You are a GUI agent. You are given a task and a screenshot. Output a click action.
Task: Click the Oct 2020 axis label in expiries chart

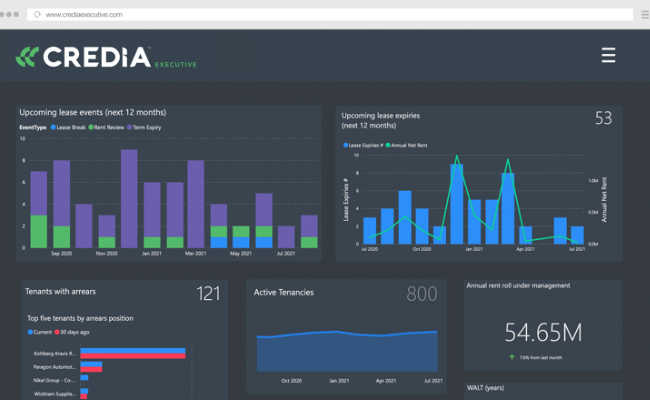tap(422, 249)
